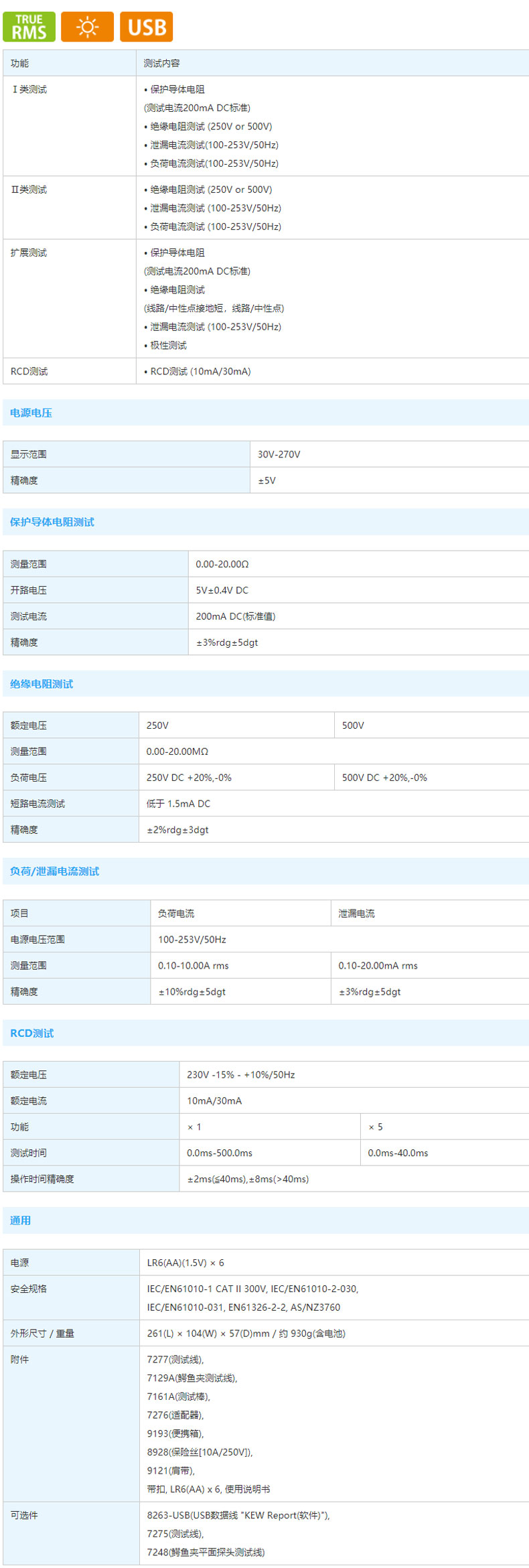
Task: Select the LR6(AA)(1.5V) × 6 power cell
Action: pyautogui.click(x=185, y=1263)
